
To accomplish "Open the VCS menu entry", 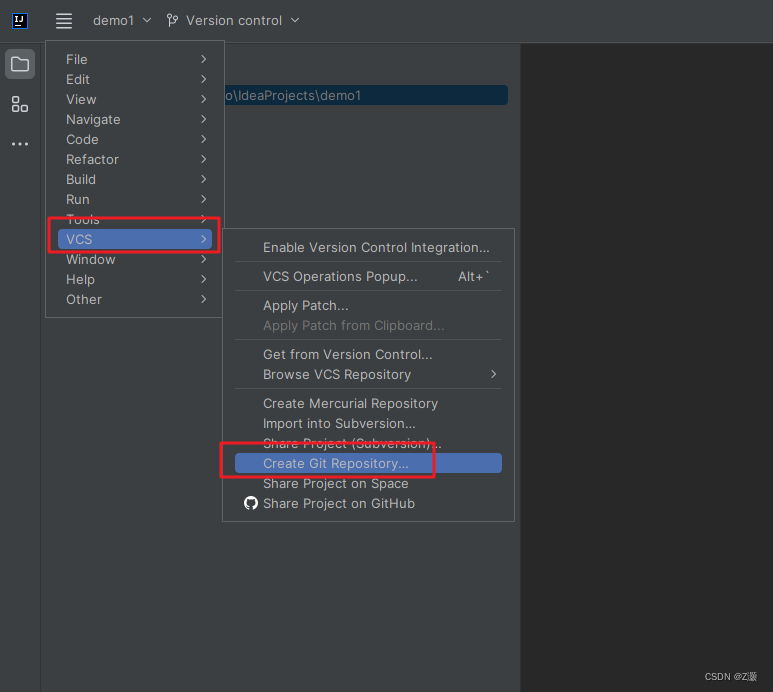I will 135,239.
